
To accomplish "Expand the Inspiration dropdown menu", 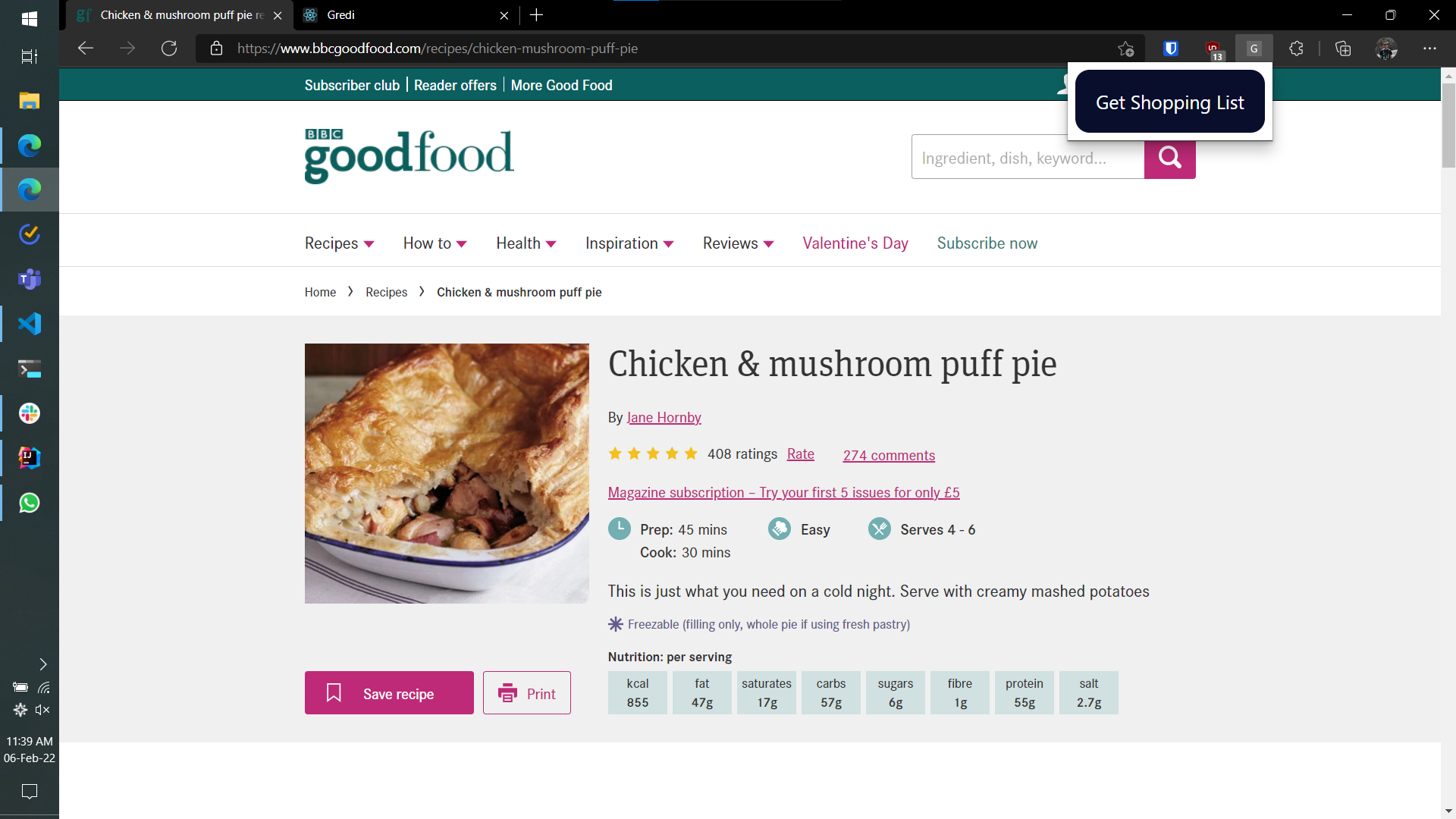I will click(629, 243).
